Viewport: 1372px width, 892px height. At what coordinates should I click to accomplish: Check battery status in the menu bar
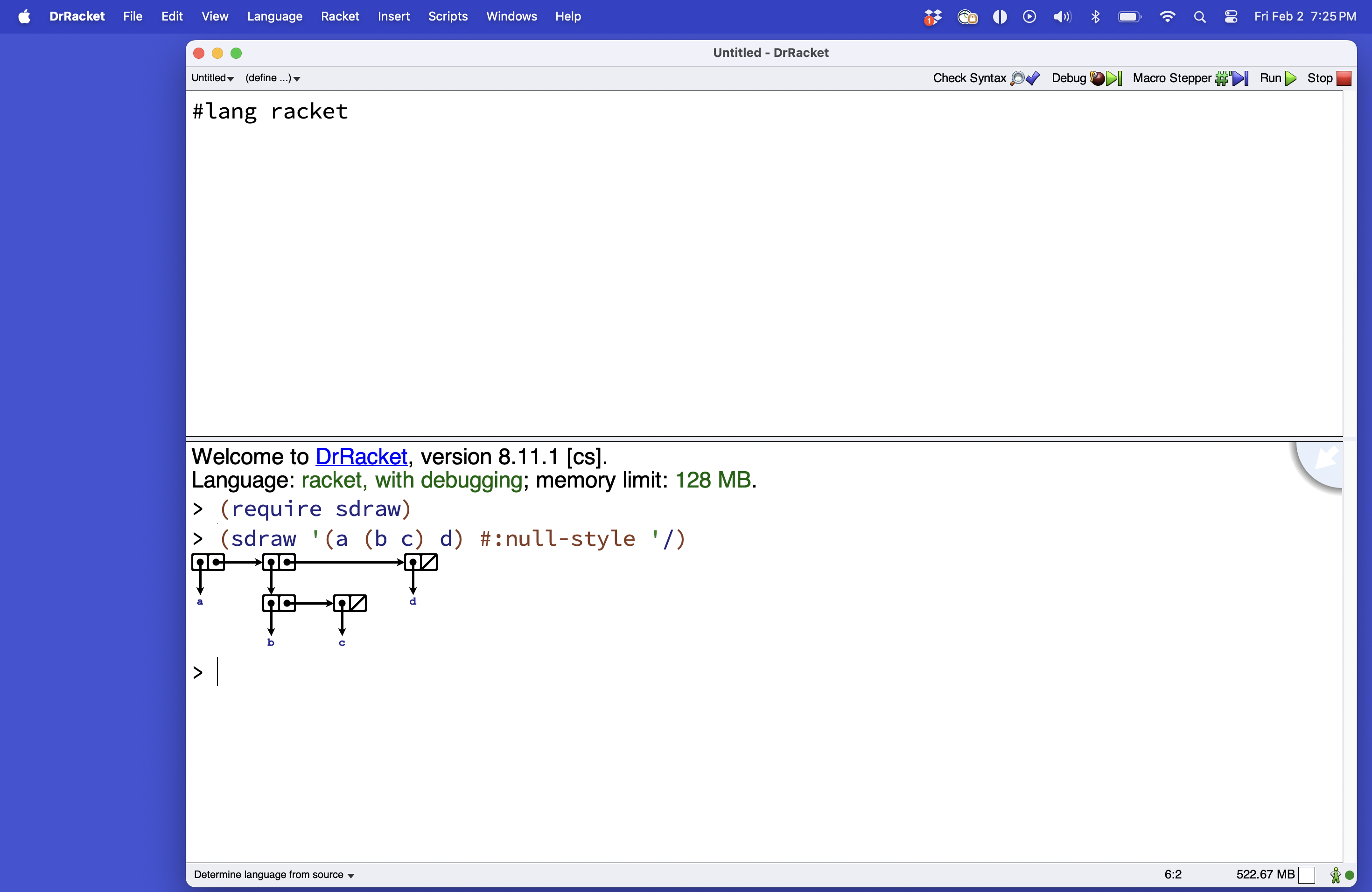tap(1129, 17)
